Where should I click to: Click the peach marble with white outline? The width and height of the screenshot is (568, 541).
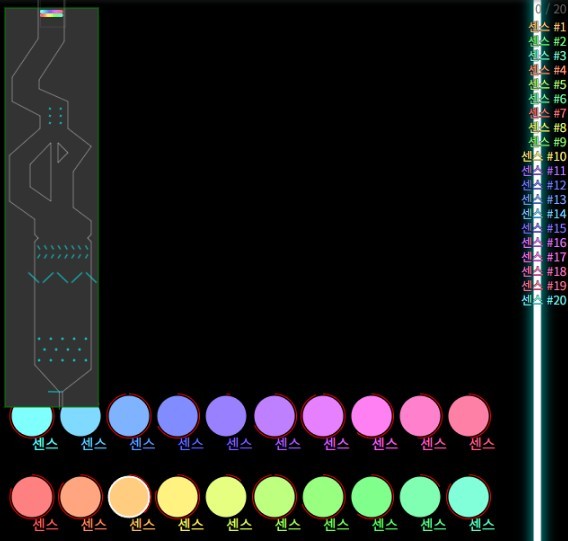(x=129, y=496)
